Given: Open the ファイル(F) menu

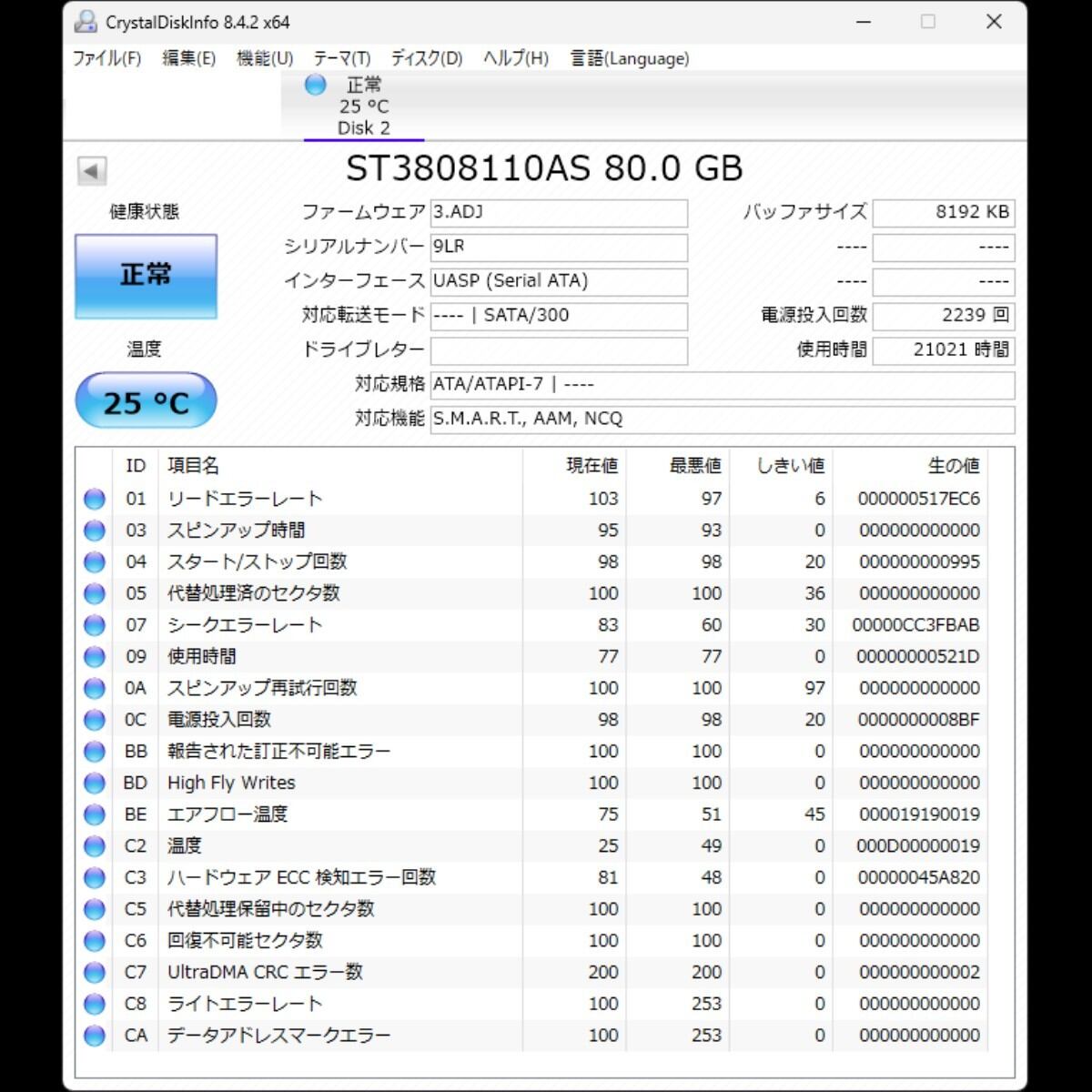Looking at the screenshot, I should coord(106,58).
